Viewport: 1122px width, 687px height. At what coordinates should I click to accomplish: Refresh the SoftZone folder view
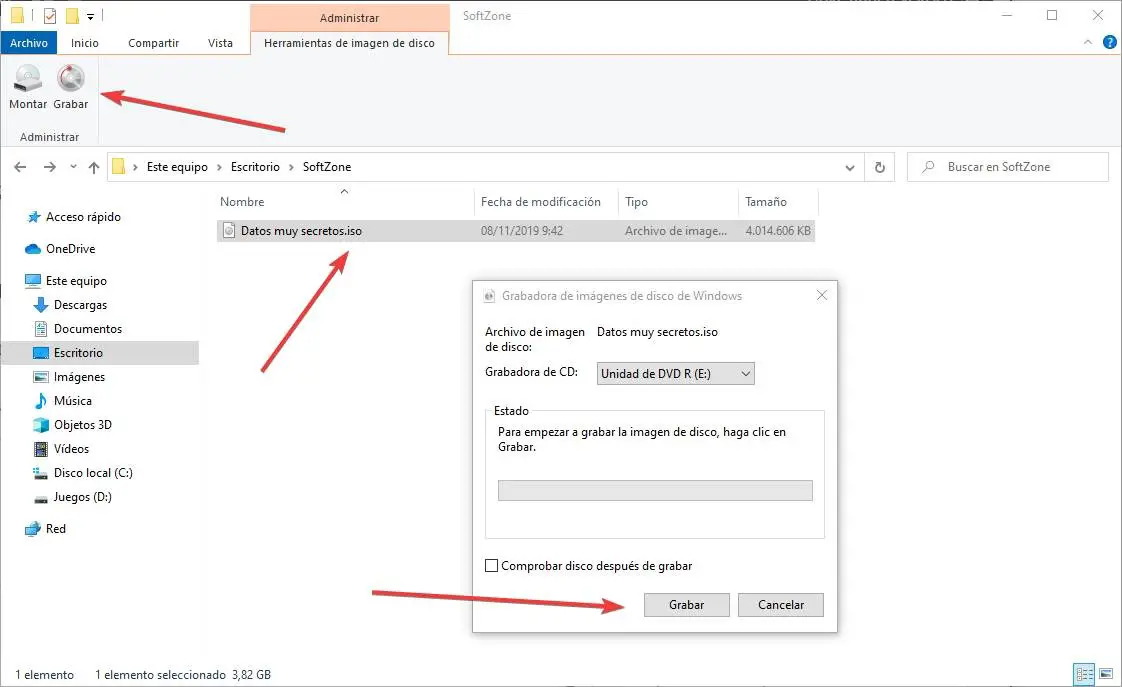(x=879, y=167)
